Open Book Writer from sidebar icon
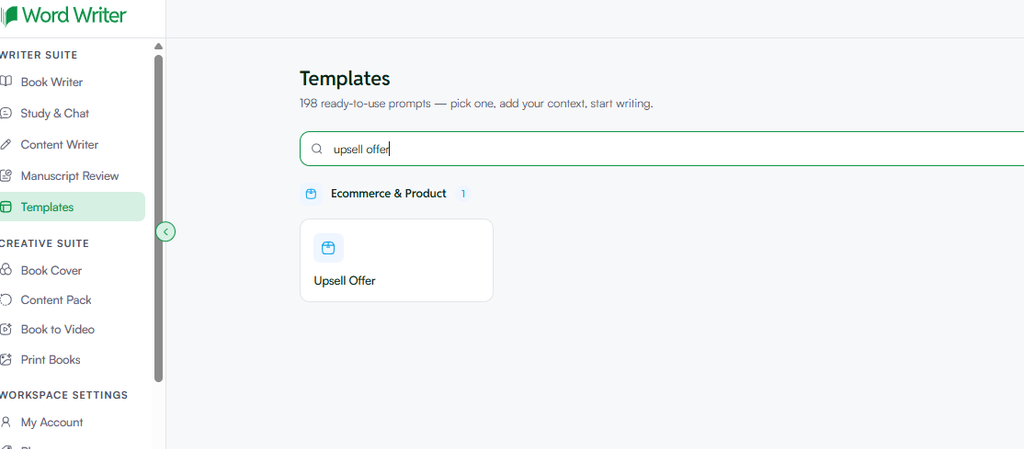The width and height of the screenshot is (1024, 449). 6,82
